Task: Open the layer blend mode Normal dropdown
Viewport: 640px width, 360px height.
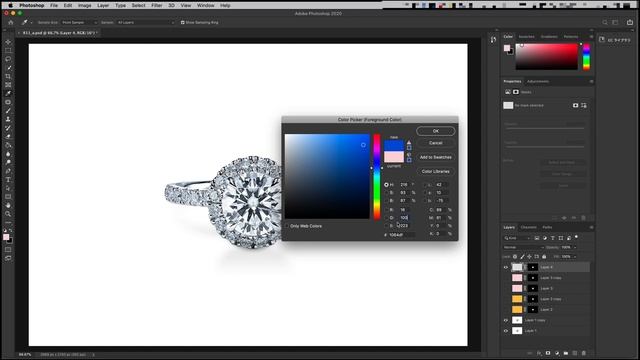Action: [x=524, y=247]
